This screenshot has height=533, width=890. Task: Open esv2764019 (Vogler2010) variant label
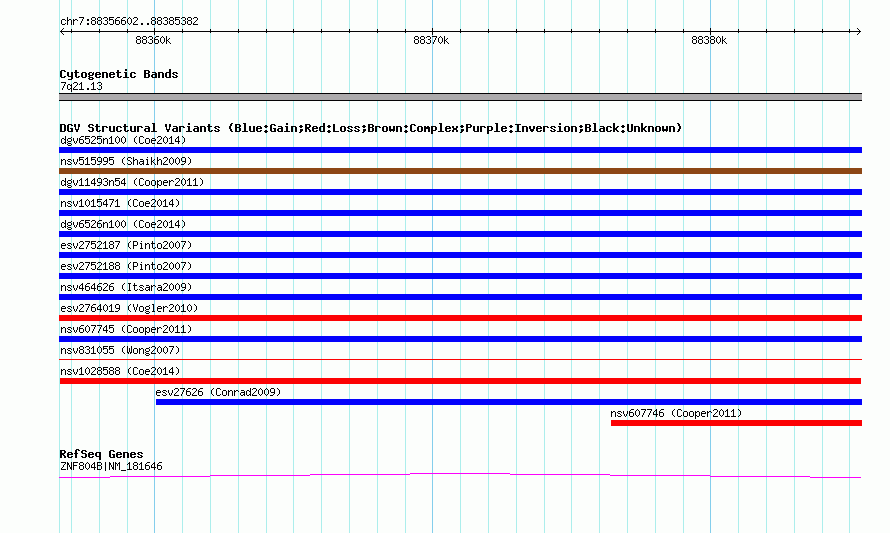(129, 308)
